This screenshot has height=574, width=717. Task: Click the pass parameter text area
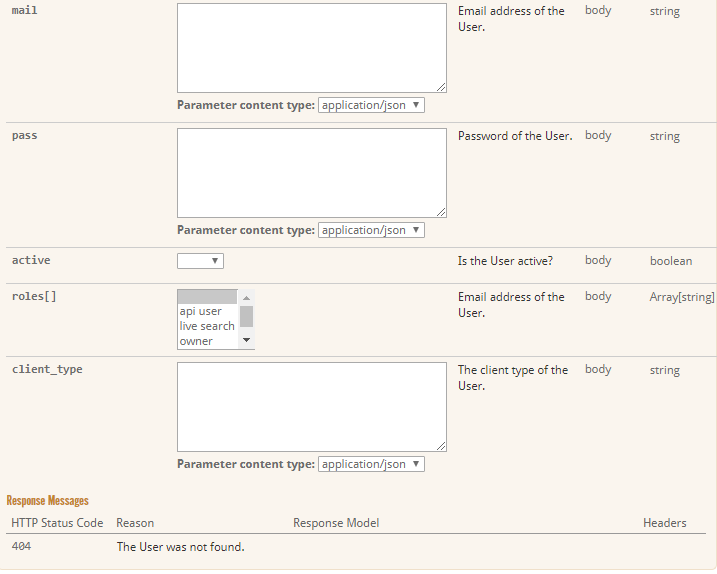(x=311, y=172)
